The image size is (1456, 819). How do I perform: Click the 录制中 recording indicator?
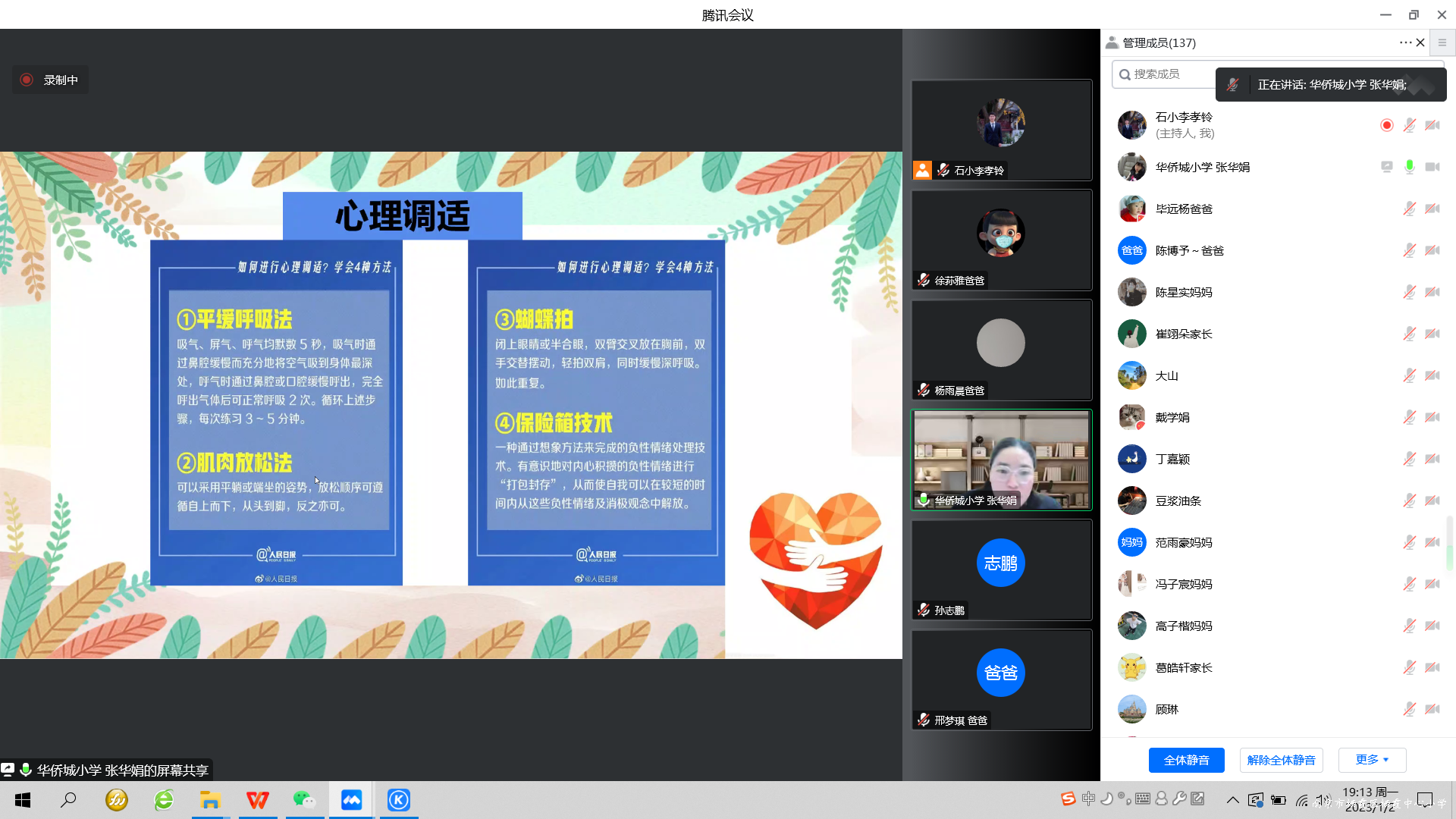[50, 80]
